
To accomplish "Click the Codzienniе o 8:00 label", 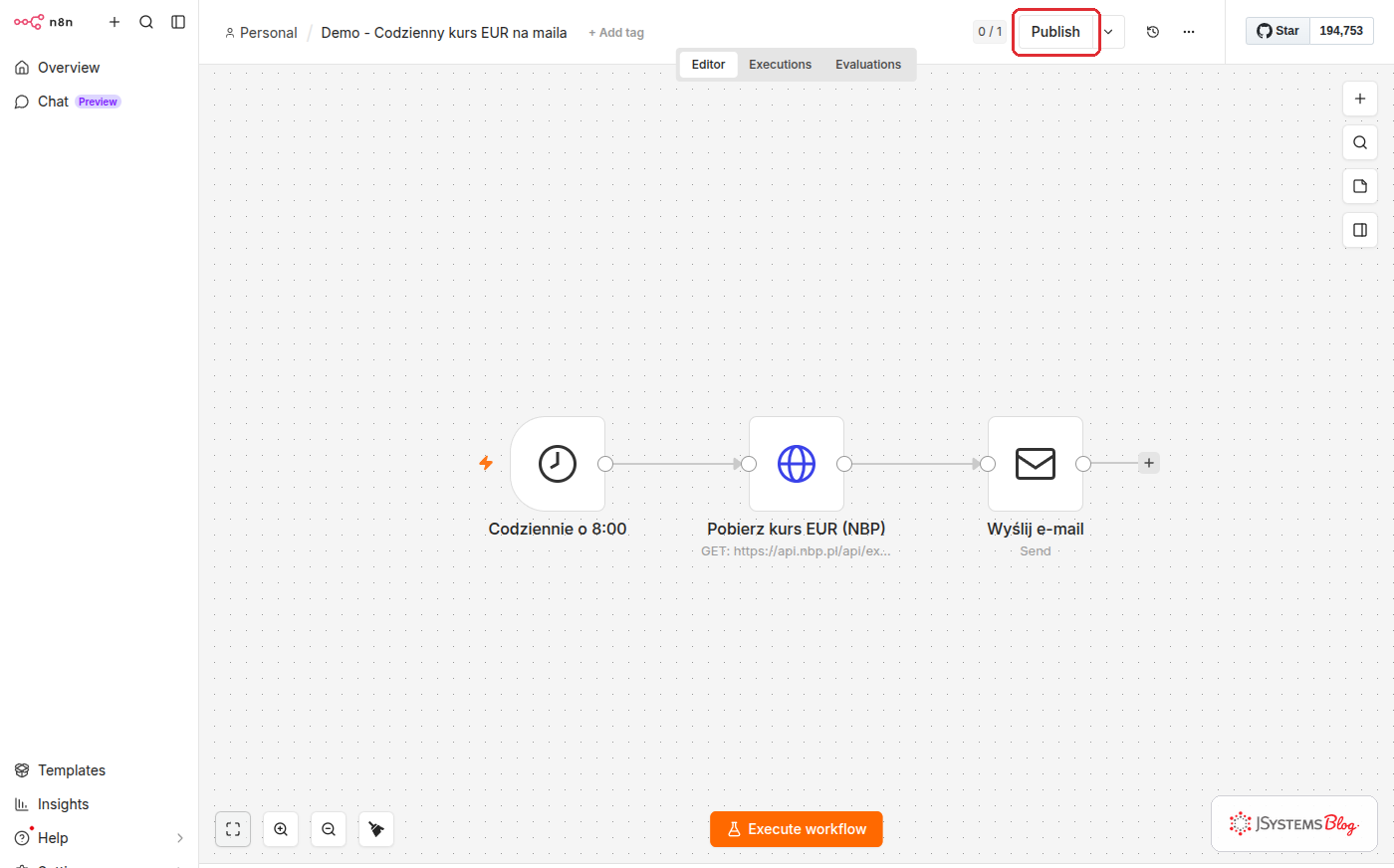I will tap(558, 530).
